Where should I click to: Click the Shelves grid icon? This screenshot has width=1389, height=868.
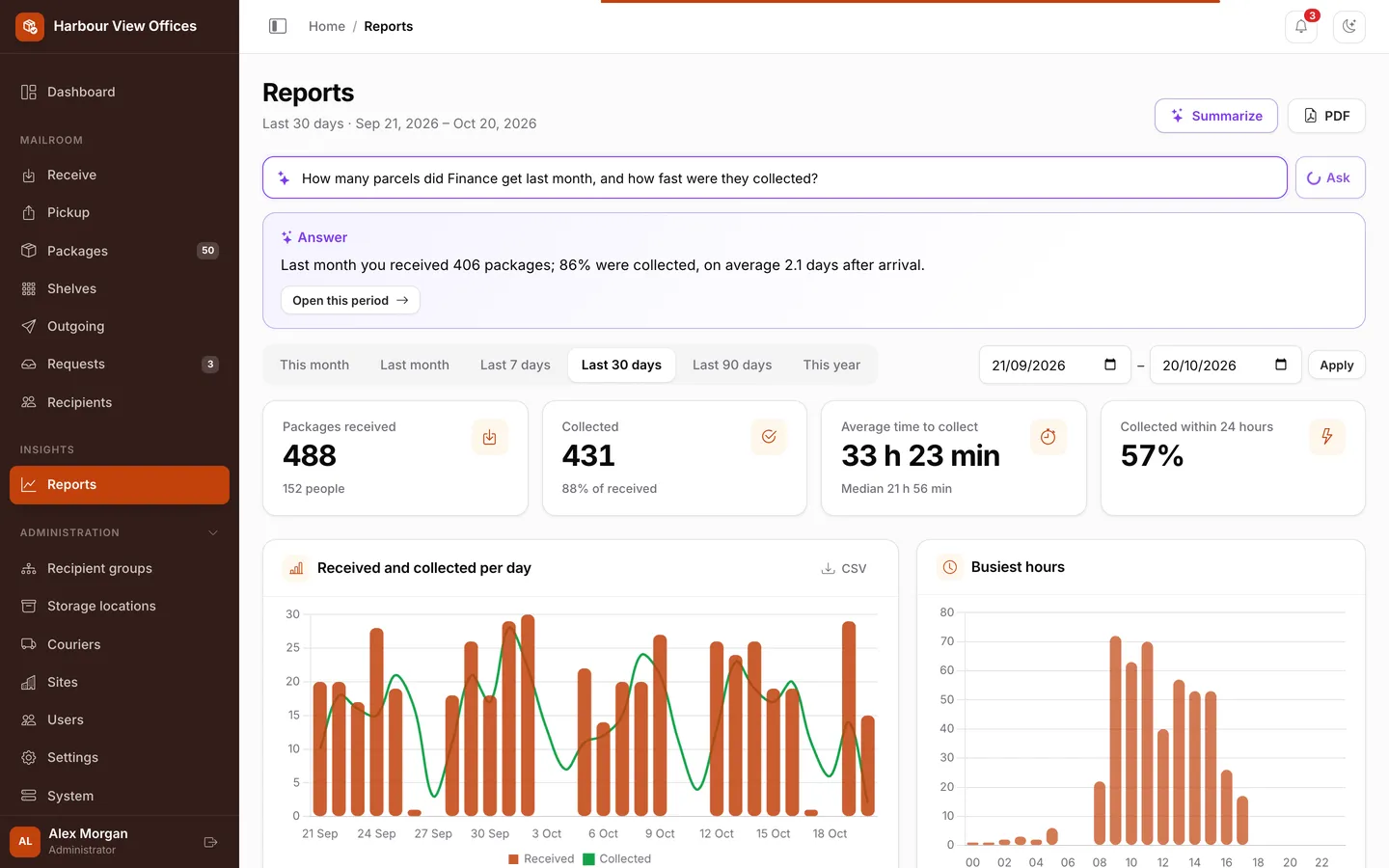click(29, 288)
